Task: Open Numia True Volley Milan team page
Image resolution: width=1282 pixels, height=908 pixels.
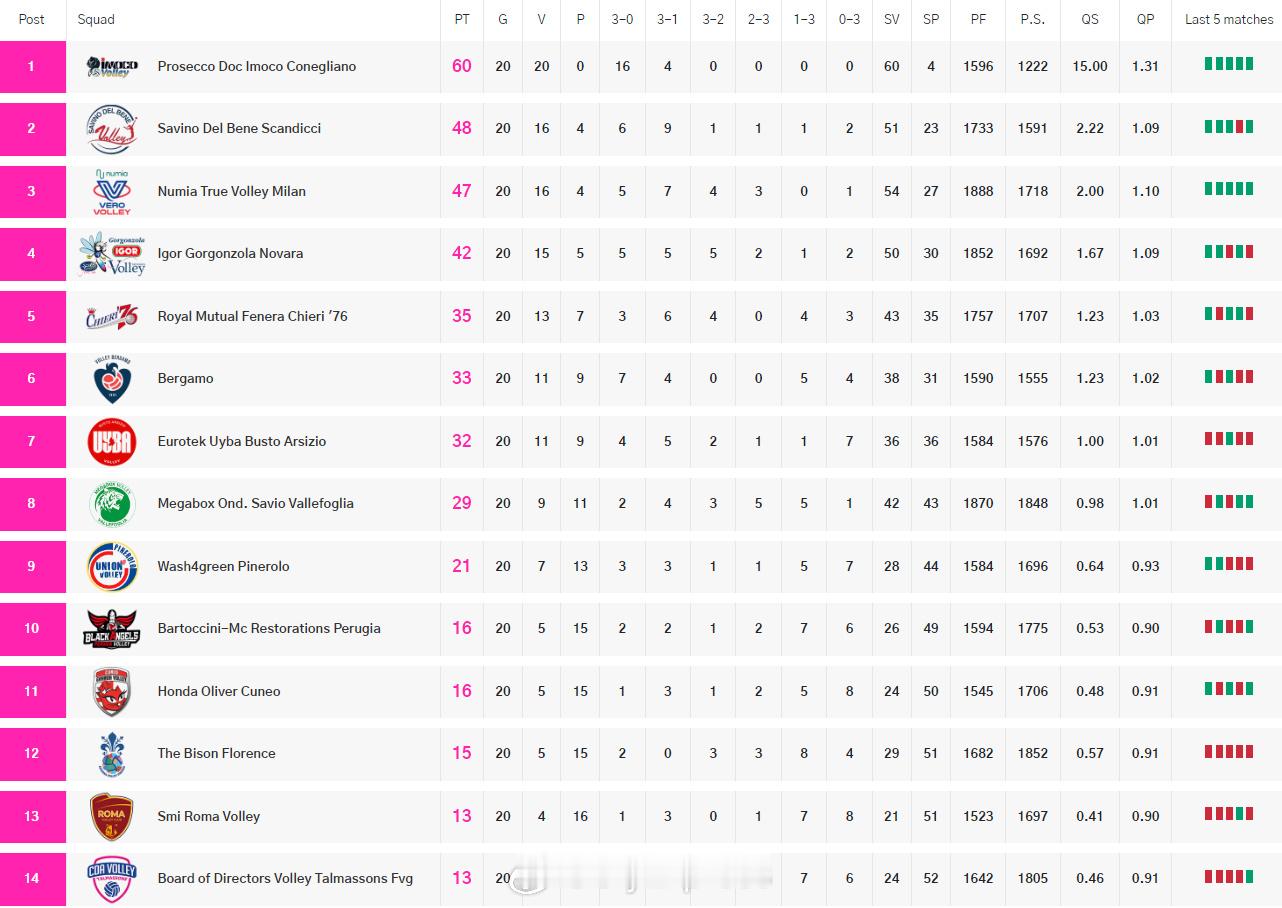Action: point(232,192)
